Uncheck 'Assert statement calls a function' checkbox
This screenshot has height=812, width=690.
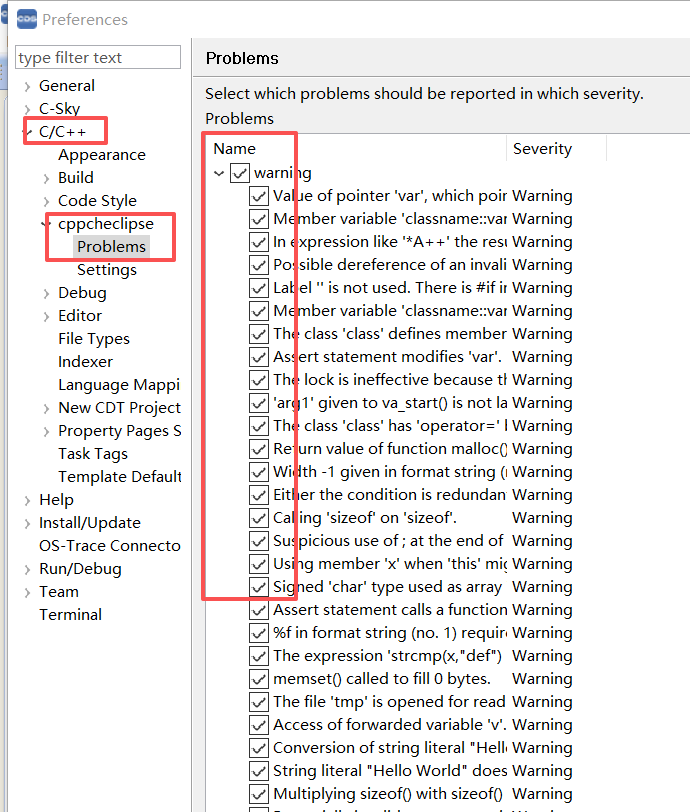pyautogui.click(x=258, y=610)
